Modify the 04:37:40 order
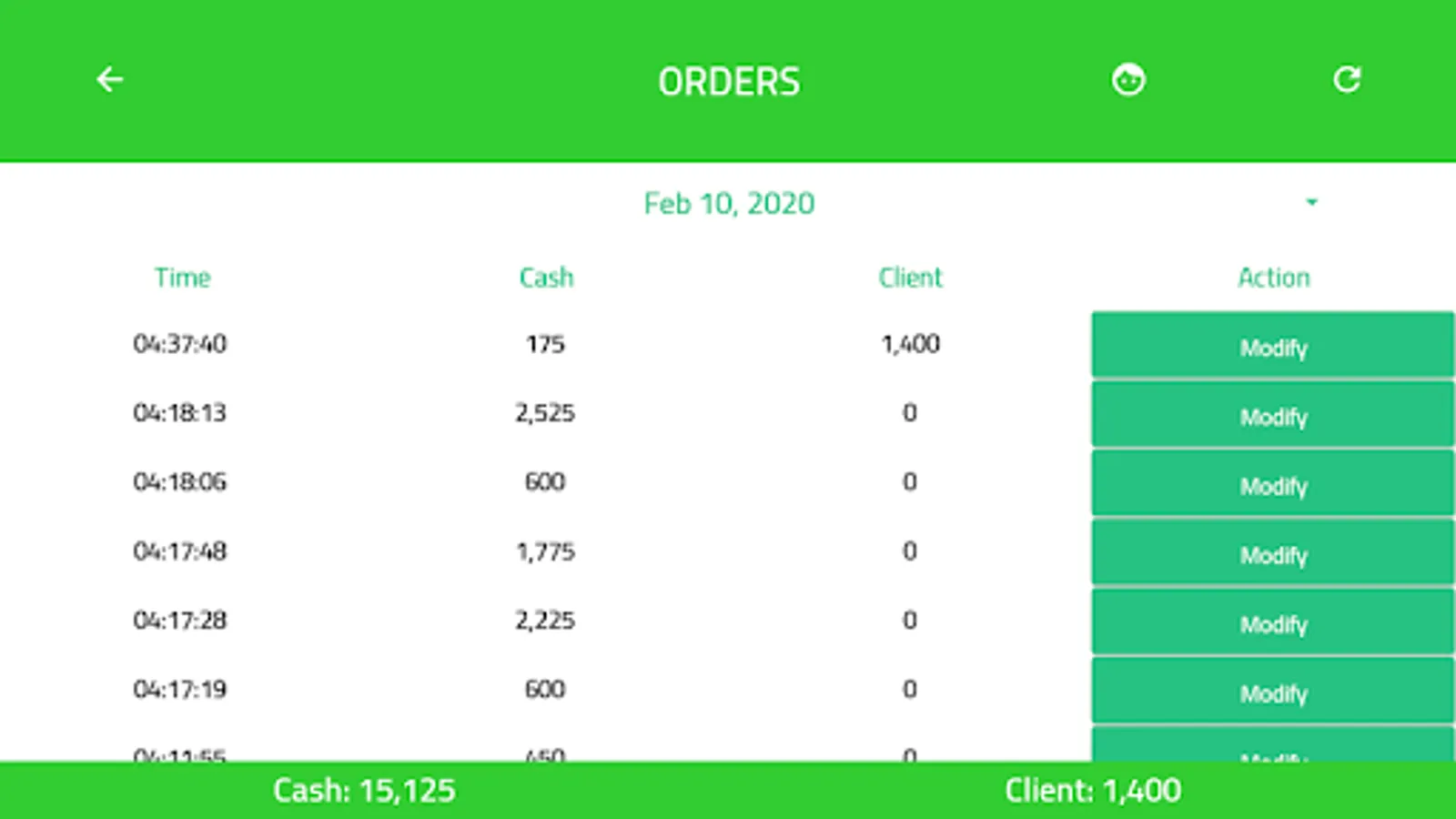 tap(1272, 346)
